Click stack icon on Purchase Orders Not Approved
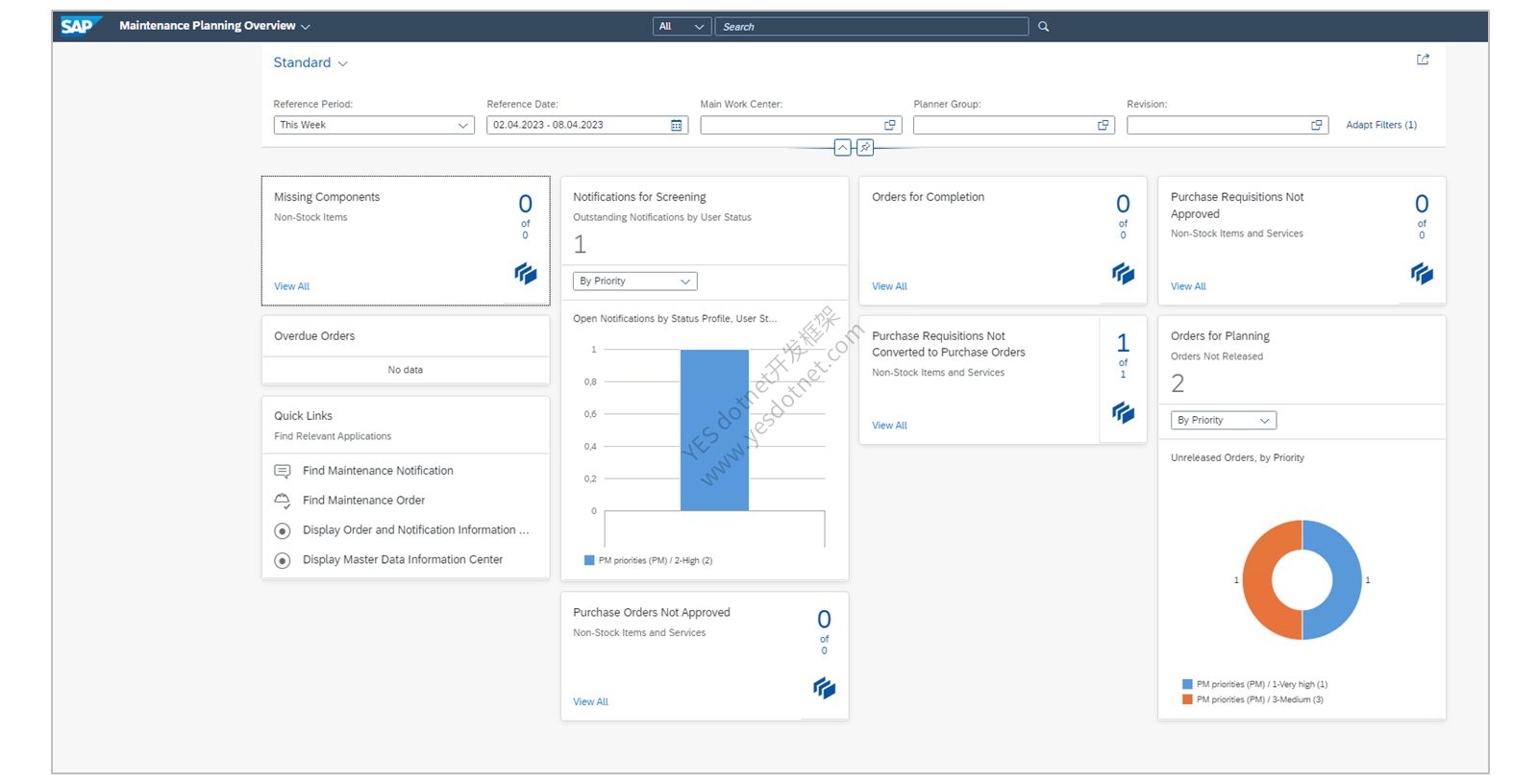The image size is (1538, 784). [x=825, y=688]
